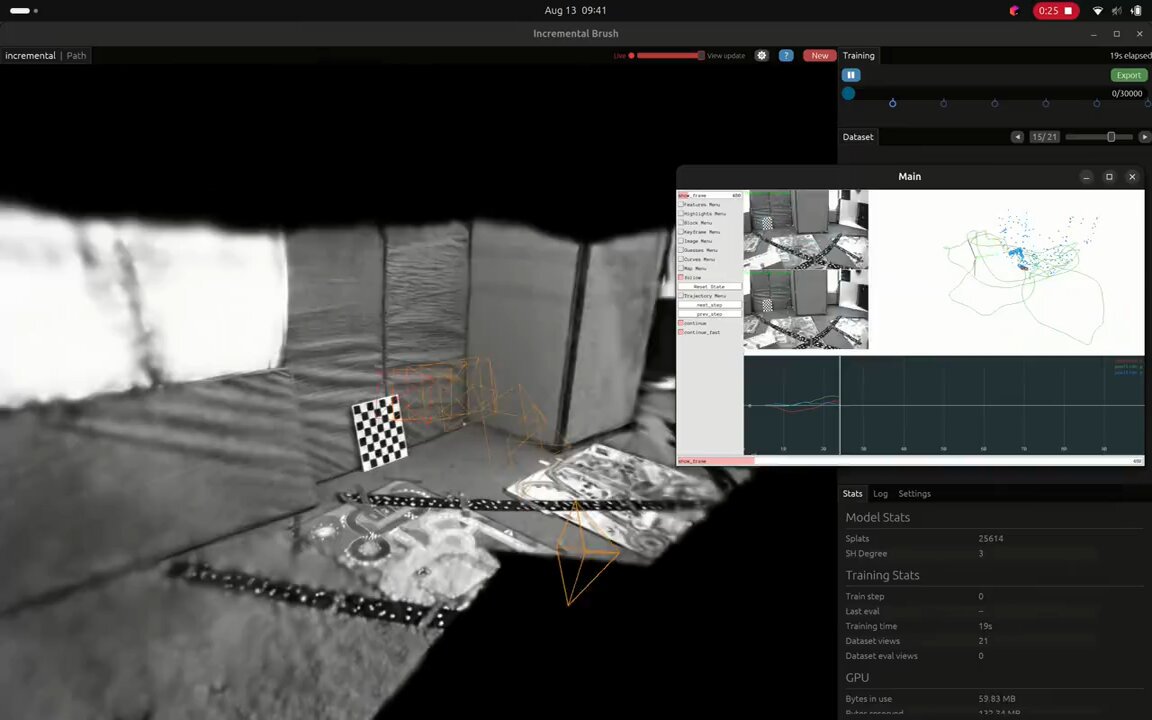This screenshot has width=1152, height=720.
Task: Click the 19s elapsed text
Action: (x=1131, y=56)
